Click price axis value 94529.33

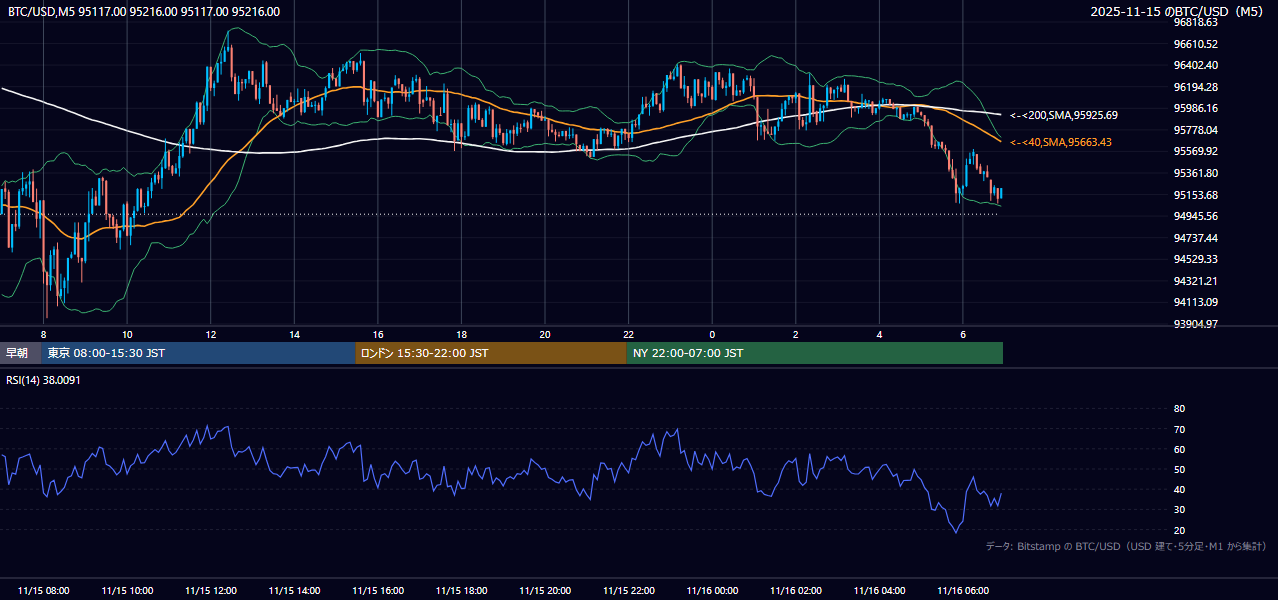pos(1196,260)
